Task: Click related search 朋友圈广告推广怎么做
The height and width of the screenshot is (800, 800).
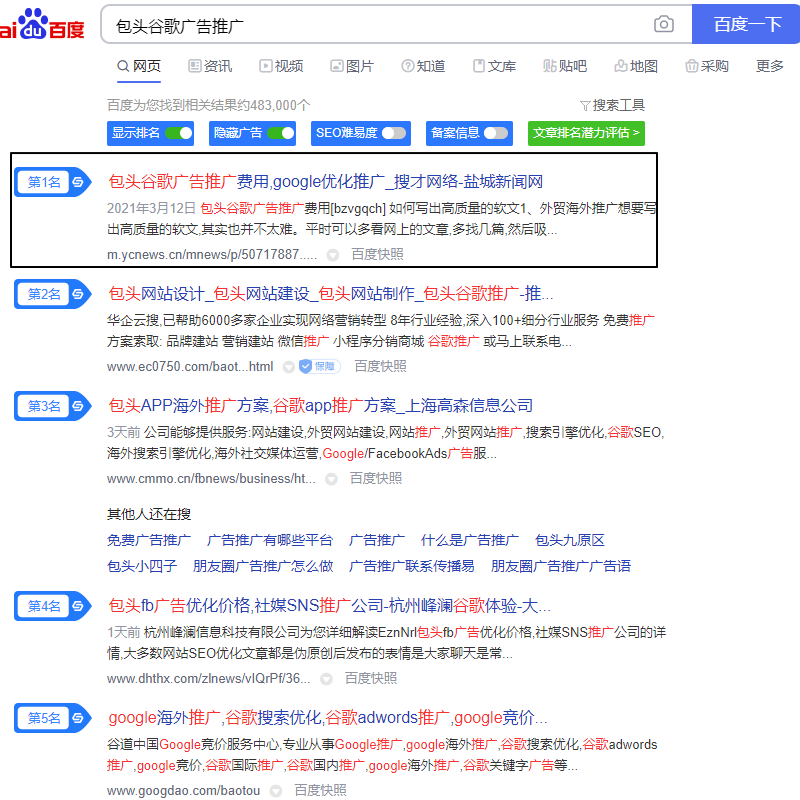Action: (263, 566)
